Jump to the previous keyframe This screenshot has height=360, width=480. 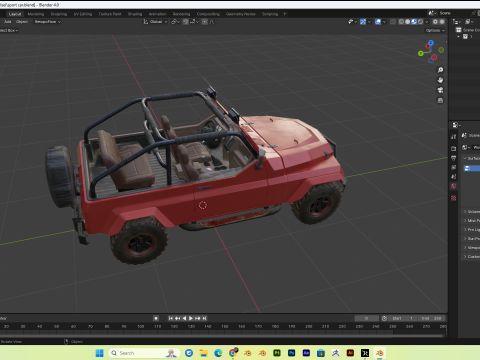tap(178, 318)
